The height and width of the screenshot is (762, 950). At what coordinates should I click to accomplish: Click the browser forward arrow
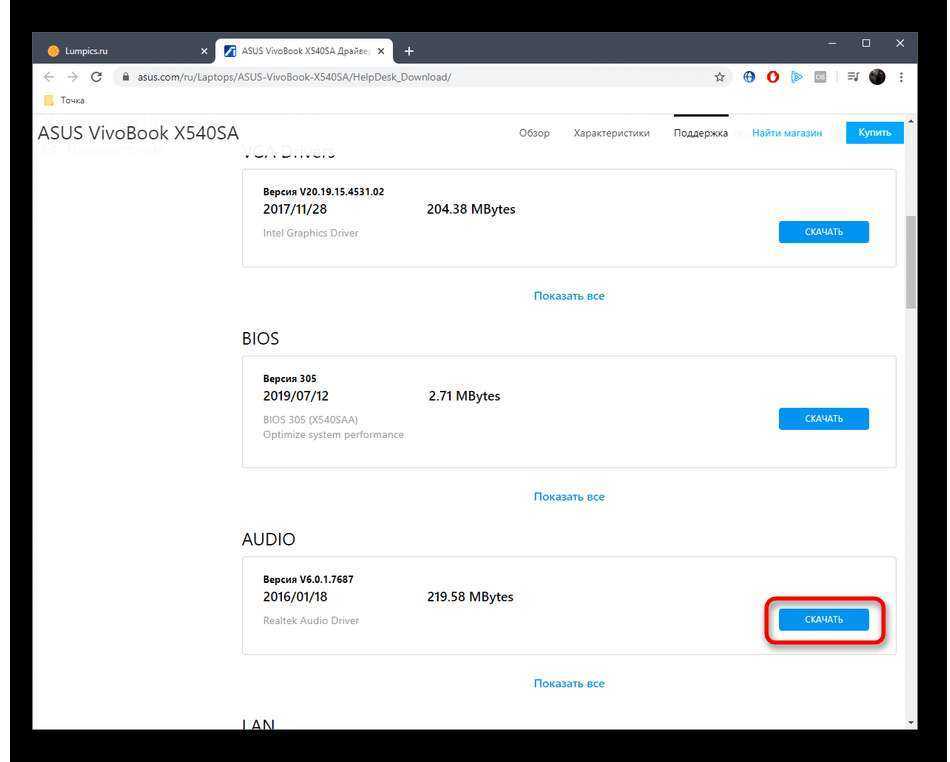point(72,77)
